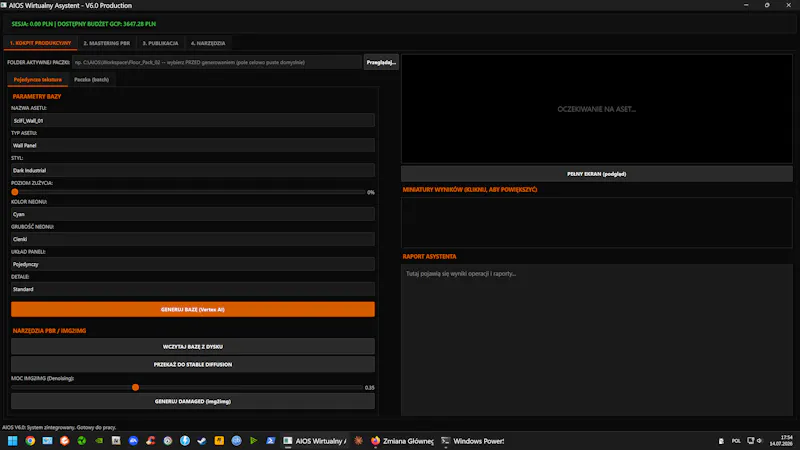Open the Mail app in taskbar
800x450 pixels.
click(x=47, y=441)
